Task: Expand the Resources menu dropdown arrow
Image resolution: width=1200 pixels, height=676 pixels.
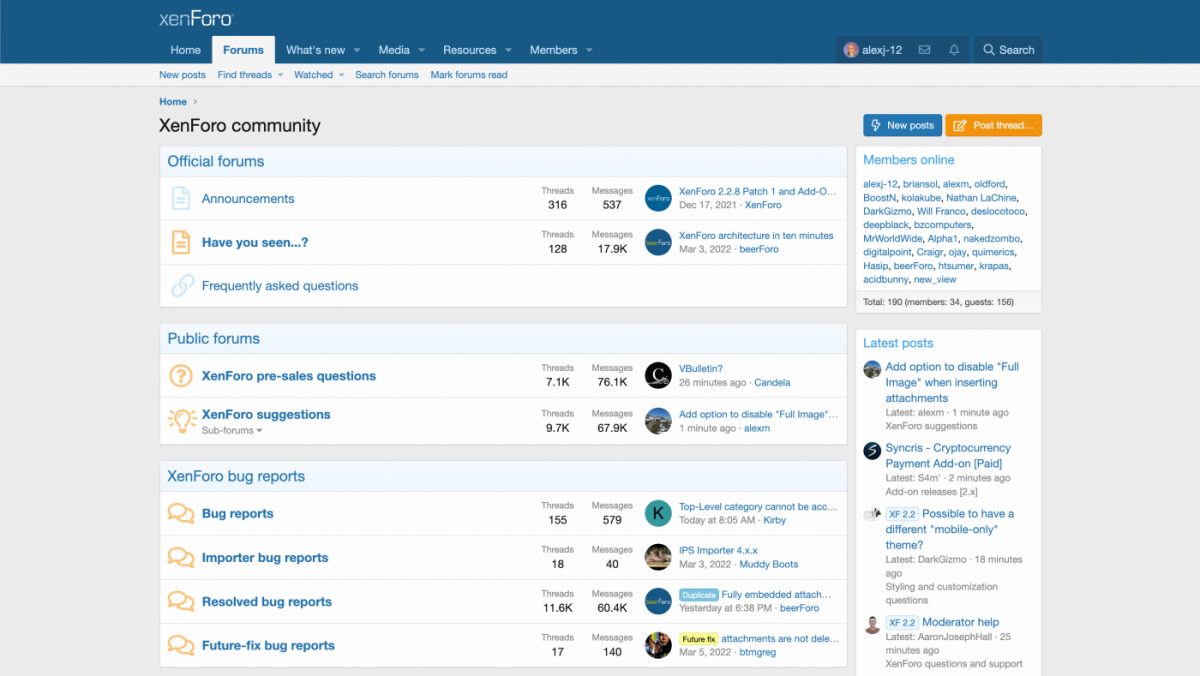Action: click(508, 50)
